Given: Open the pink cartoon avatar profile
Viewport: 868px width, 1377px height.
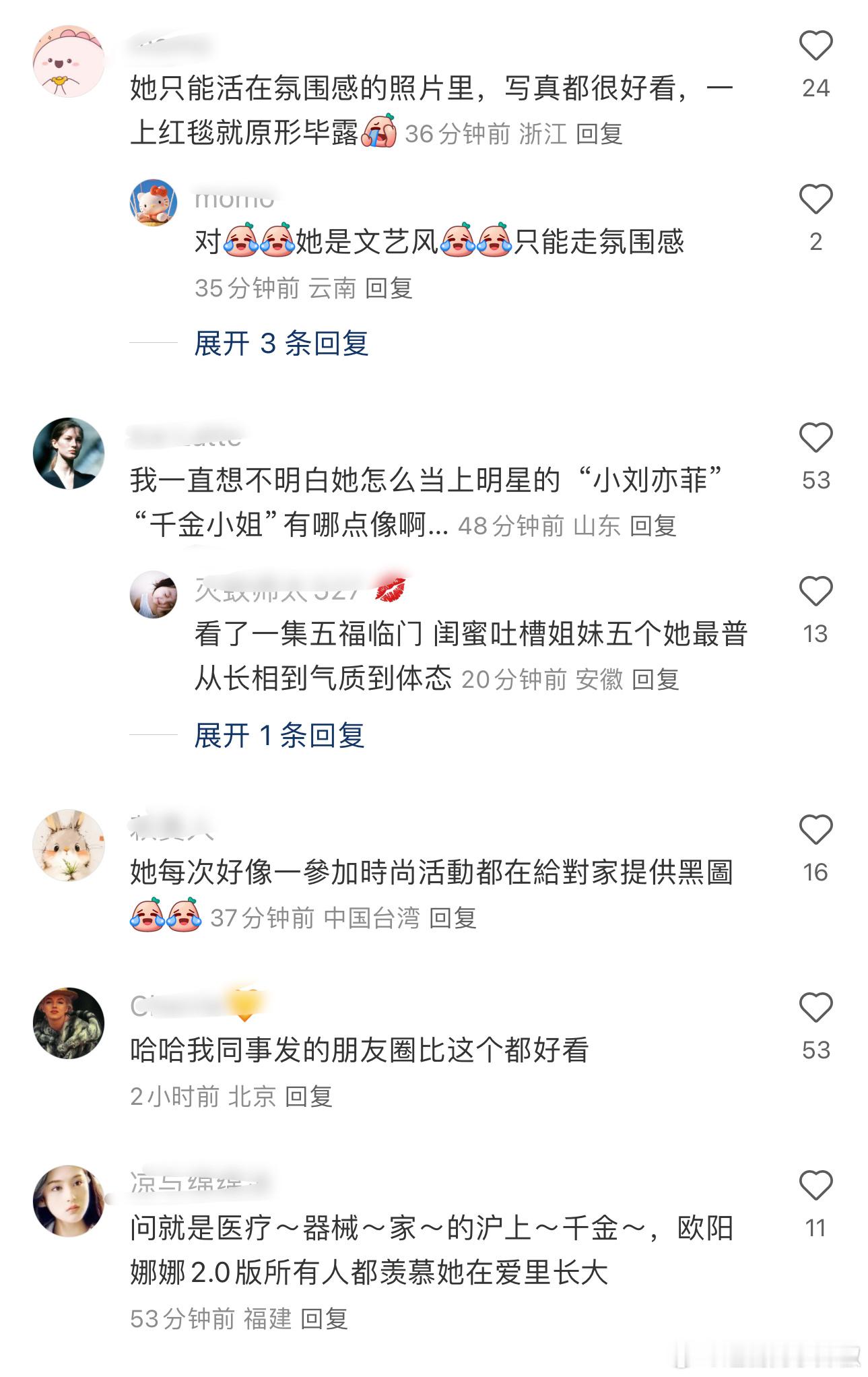Looking at the screenshot, I should 69,61.
